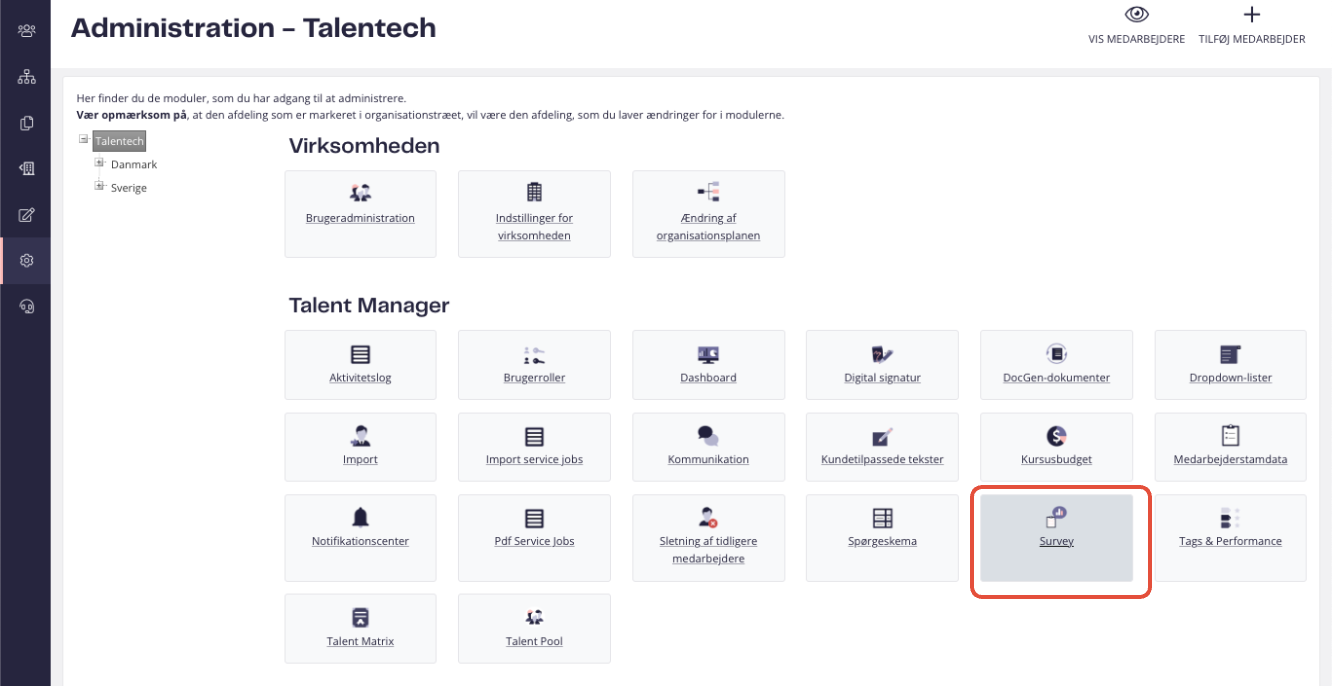This screenshot has width=1332, height=686.
Task: Click Tilføj Medarbejder plus button
Action: (1251, 15)
